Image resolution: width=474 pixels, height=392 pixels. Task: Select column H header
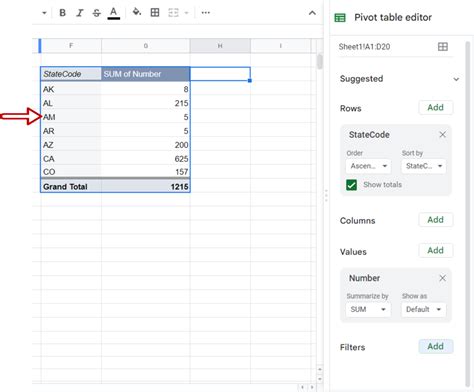coord(220,46)
